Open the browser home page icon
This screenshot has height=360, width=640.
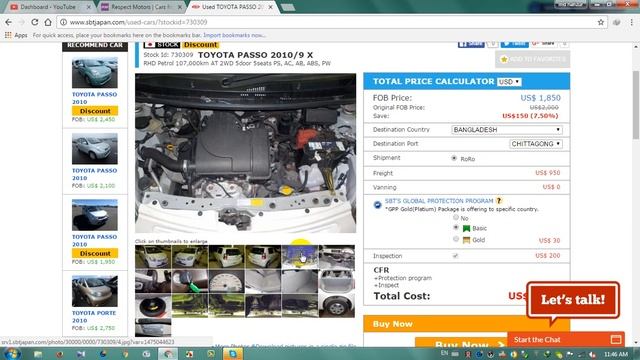(48, 22)
